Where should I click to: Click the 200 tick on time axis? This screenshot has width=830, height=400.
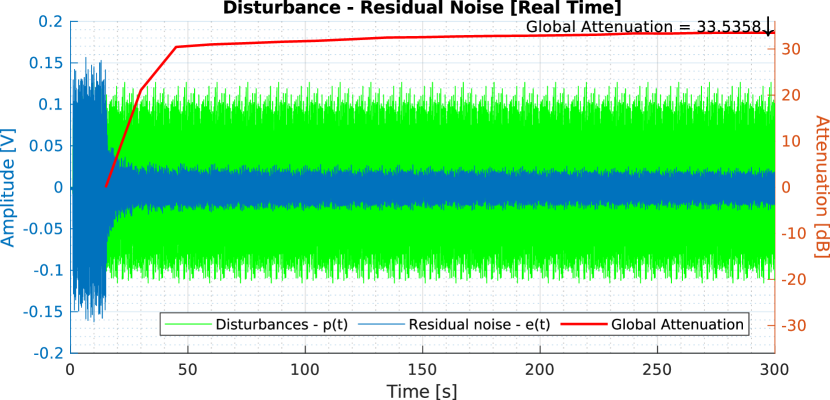point(539,368)
